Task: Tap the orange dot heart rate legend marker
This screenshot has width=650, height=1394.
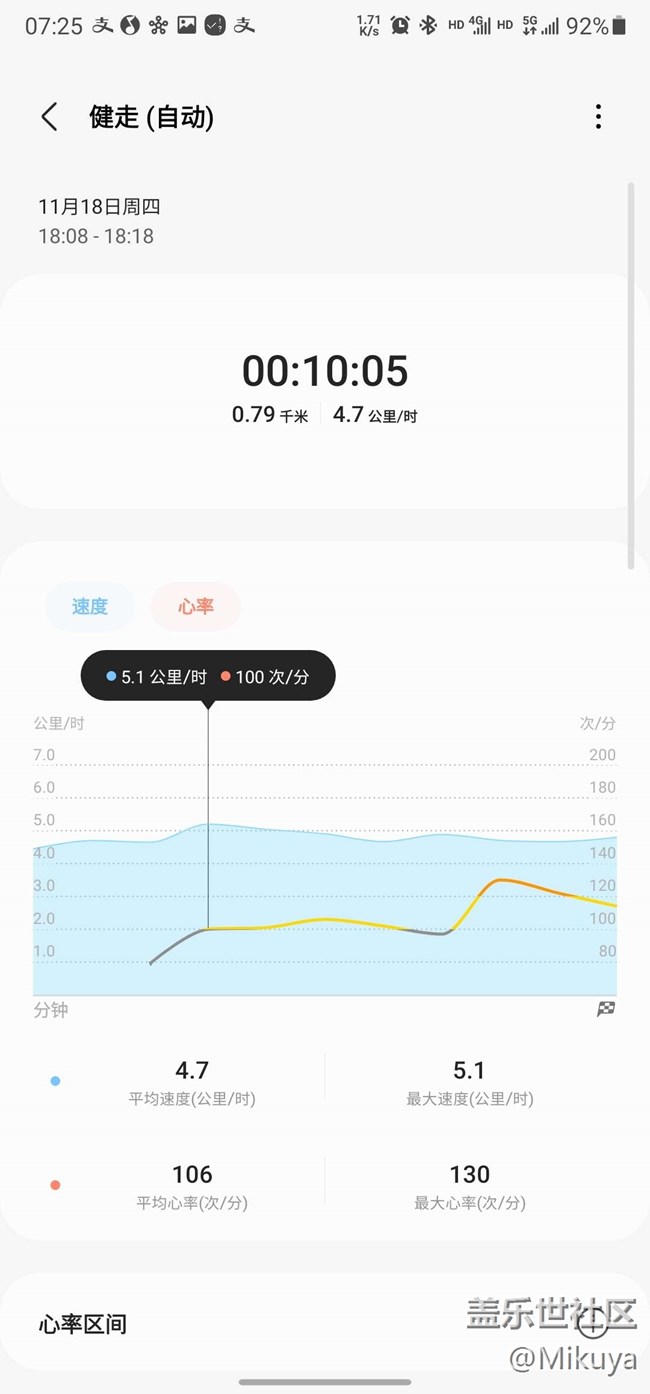Action: tap(55, 1185)
